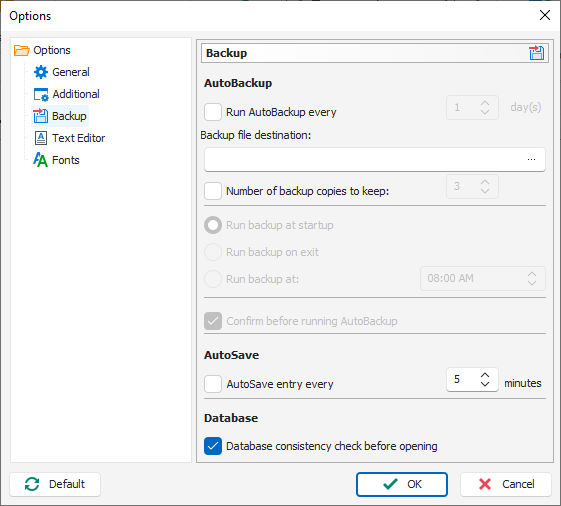Click the General gear icon
561x506 pixels.
tap(41, 72)
